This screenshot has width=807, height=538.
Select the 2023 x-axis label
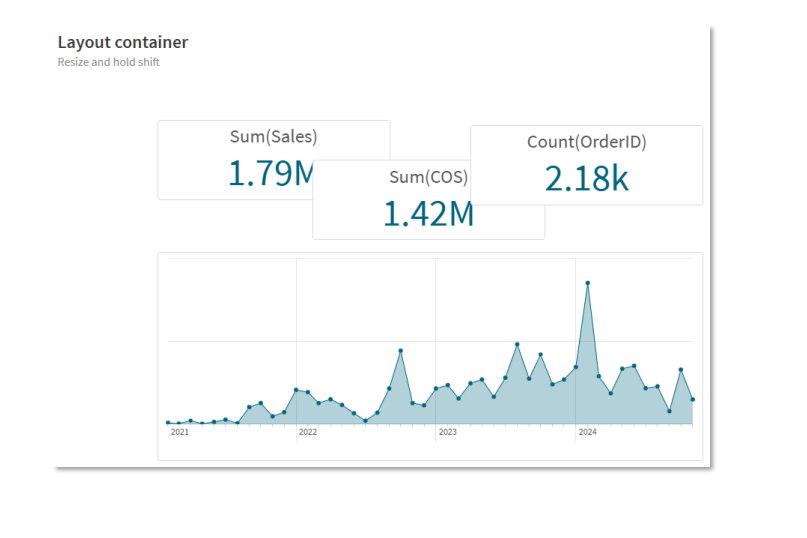[447, 432]
